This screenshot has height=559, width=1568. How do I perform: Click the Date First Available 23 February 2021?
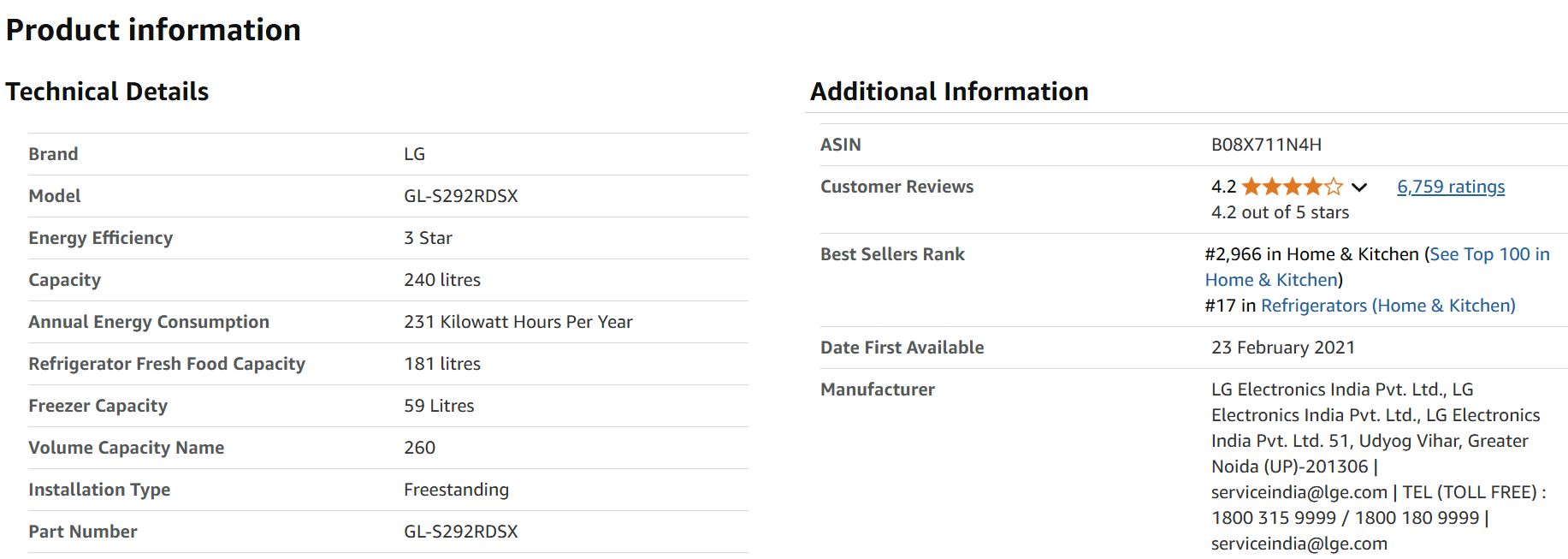pos(1283,348)
